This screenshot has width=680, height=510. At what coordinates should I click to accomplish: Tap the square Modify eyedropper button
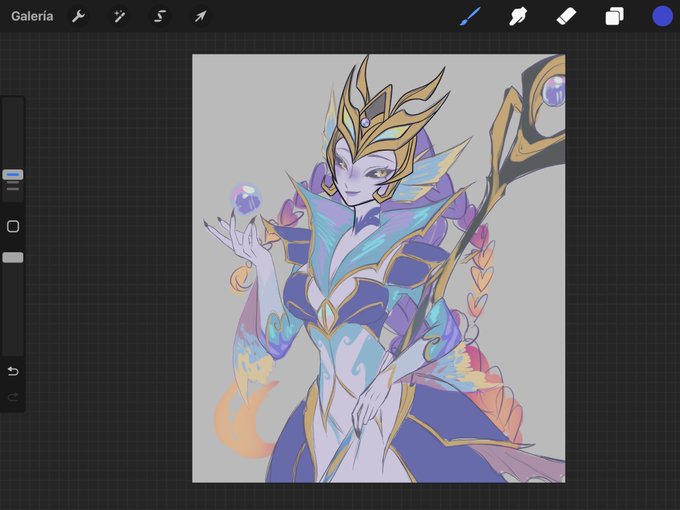13,226
